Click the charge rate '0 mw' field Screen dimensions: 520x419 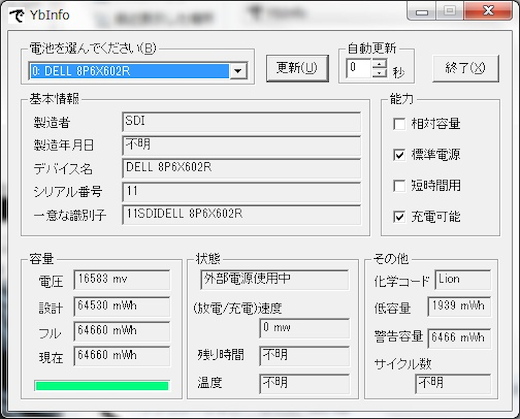click(305, 328)
